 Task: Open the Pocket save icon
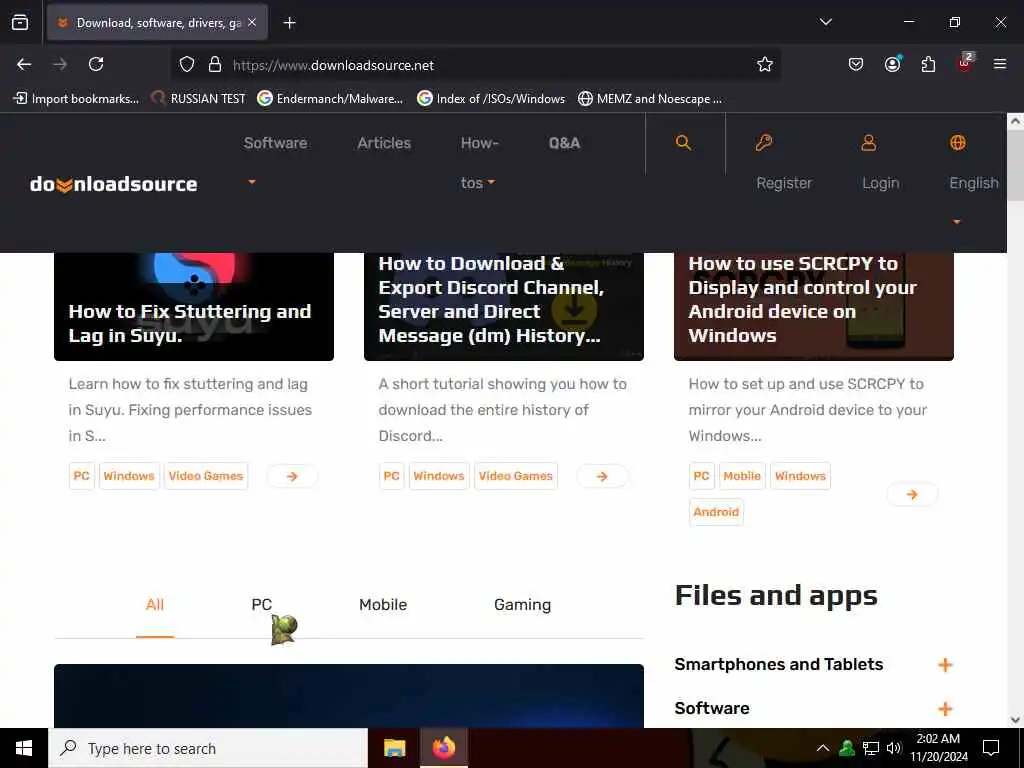tap(856, 64)
